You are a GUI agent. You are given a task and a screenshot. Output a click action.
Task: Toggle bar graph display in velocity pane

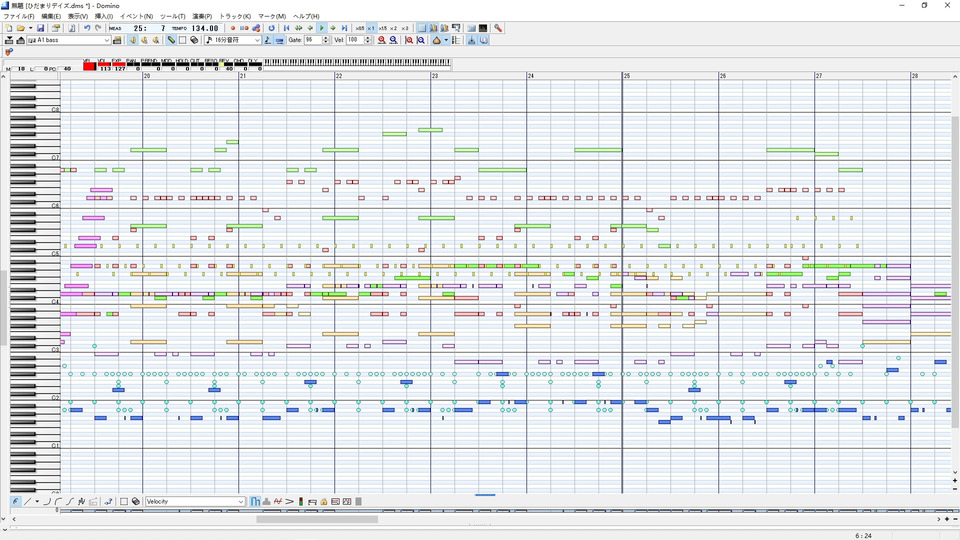tap(255, 501)
